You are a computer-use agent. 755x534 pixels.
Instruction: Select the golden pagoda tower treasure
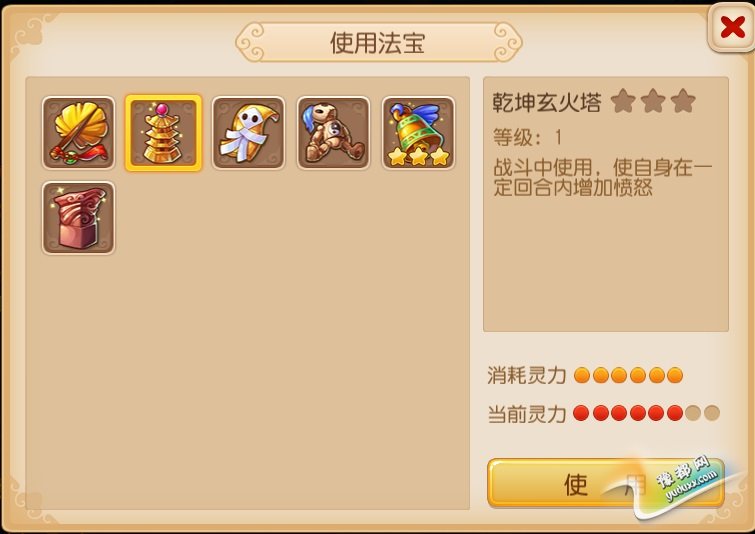[163, 133]
